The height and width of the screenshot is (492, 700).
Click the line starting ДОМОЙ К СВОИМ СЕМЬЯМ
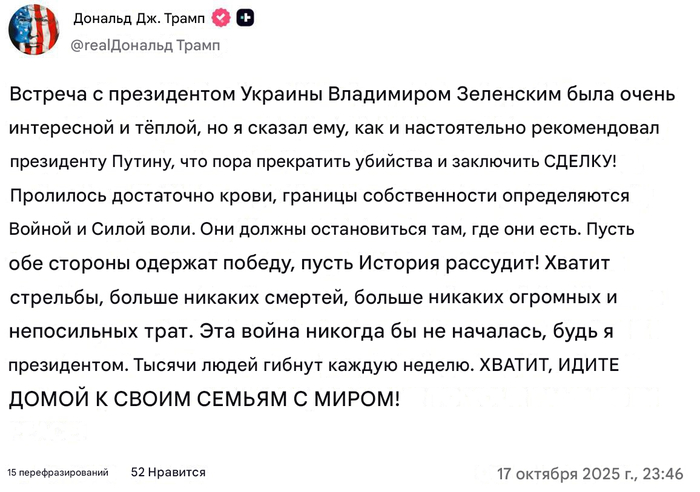[204, 399]
